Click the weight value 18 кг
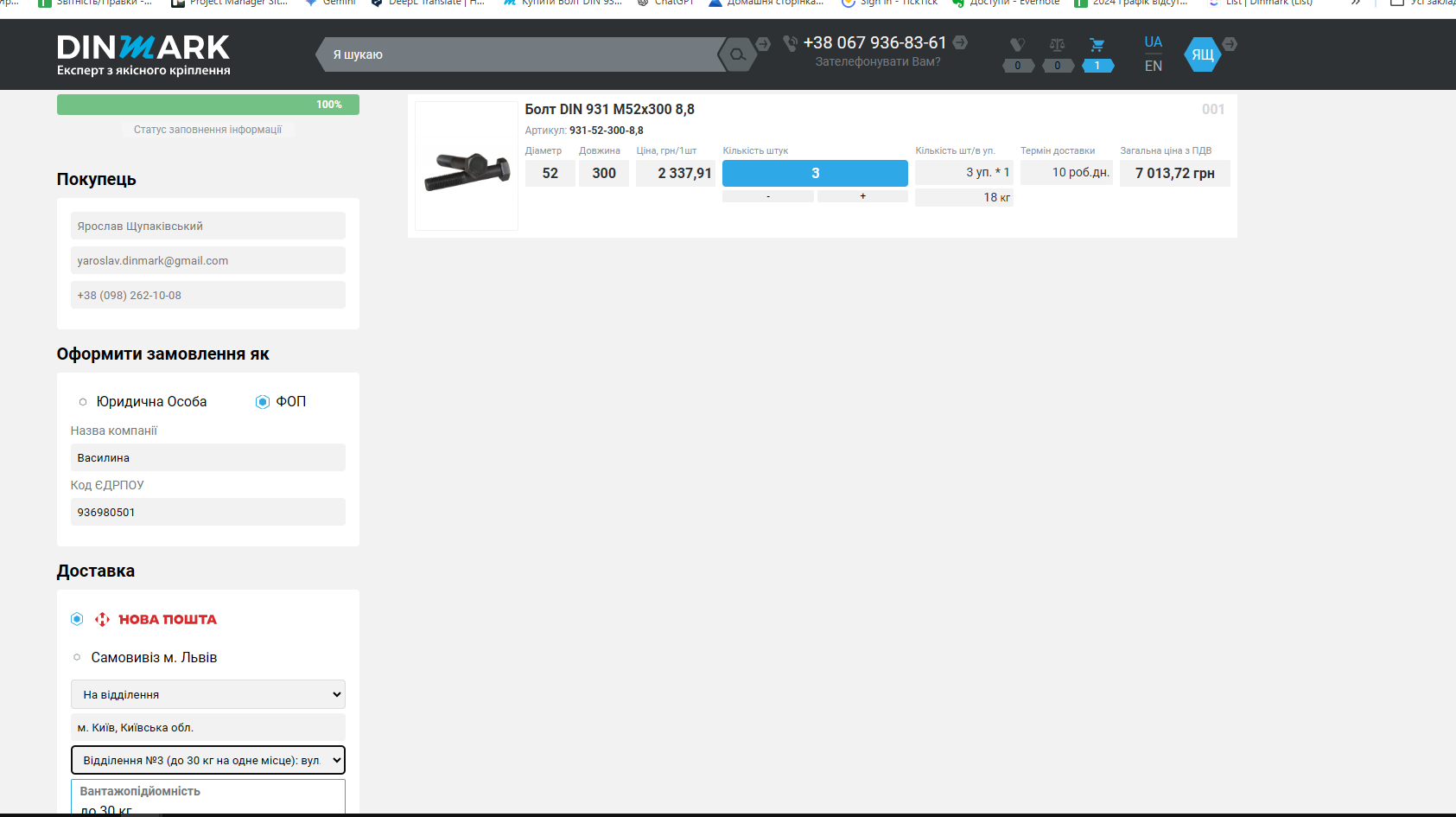Image resolution: width=1456 pixels, height=817 pixels. click(x=964, y=197)
